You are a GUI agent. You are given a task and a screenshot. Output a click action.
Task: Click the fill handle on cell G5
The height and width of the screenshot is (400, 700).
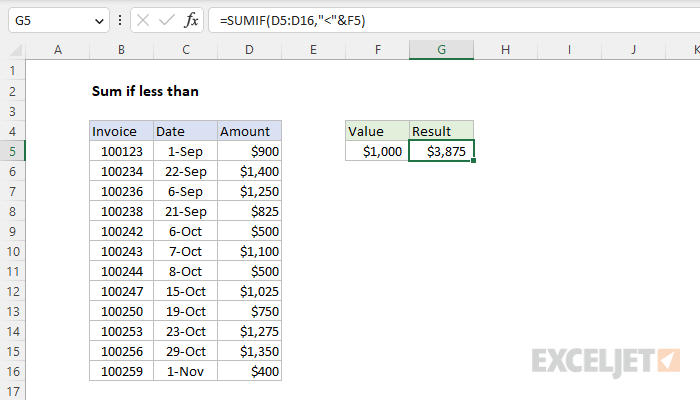(x=473, y=161)
